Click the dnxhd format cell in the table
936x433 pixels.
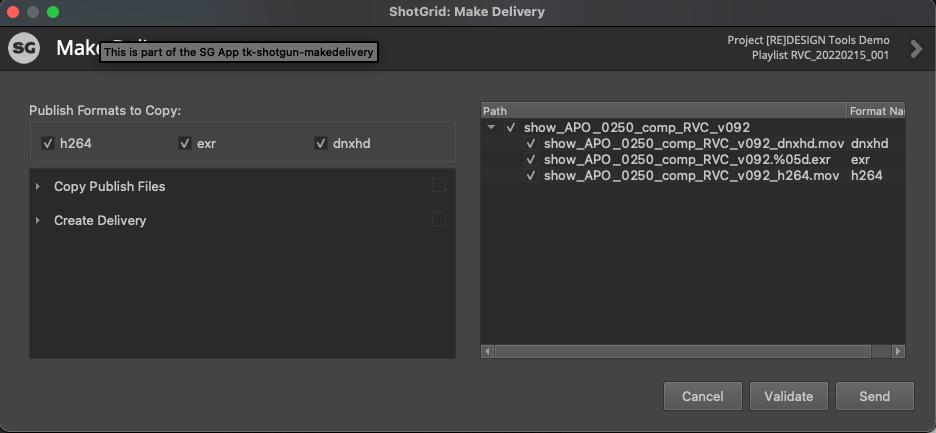(870, 143)
